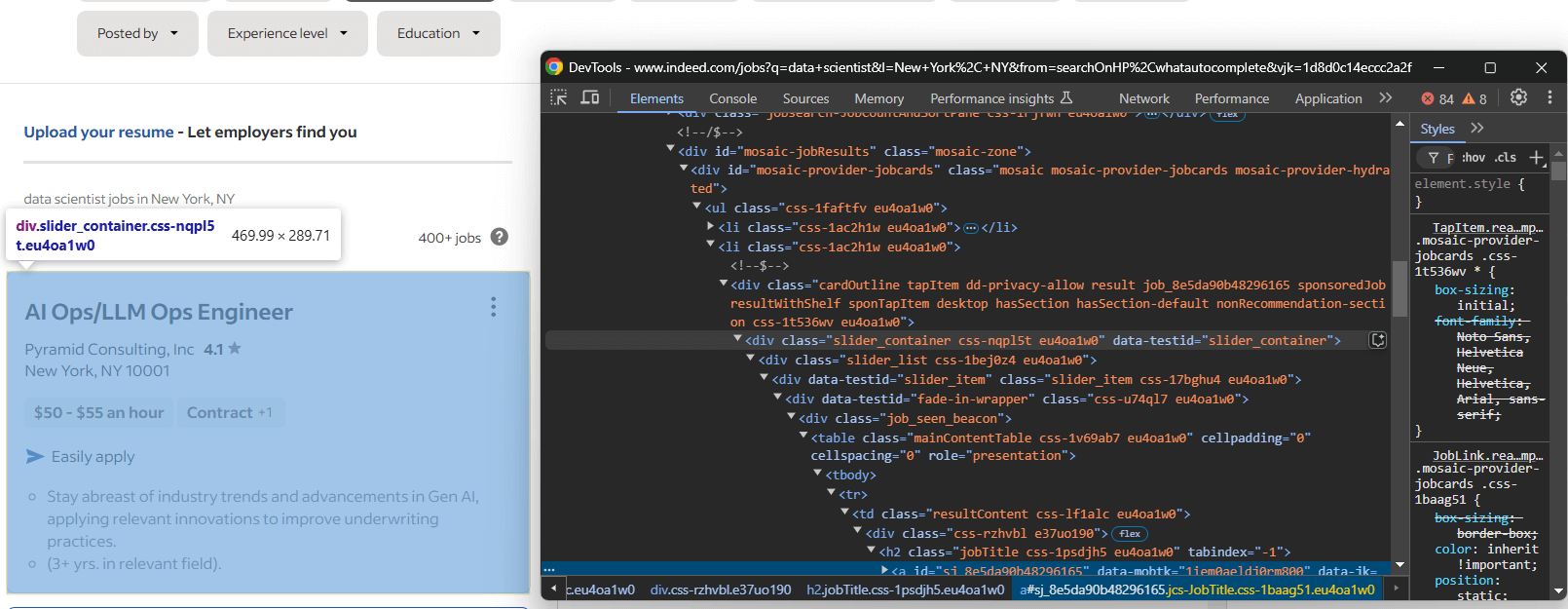Open the job card three-dot menu
This screenshot has height=609, width=1568.
coord(494,307)
